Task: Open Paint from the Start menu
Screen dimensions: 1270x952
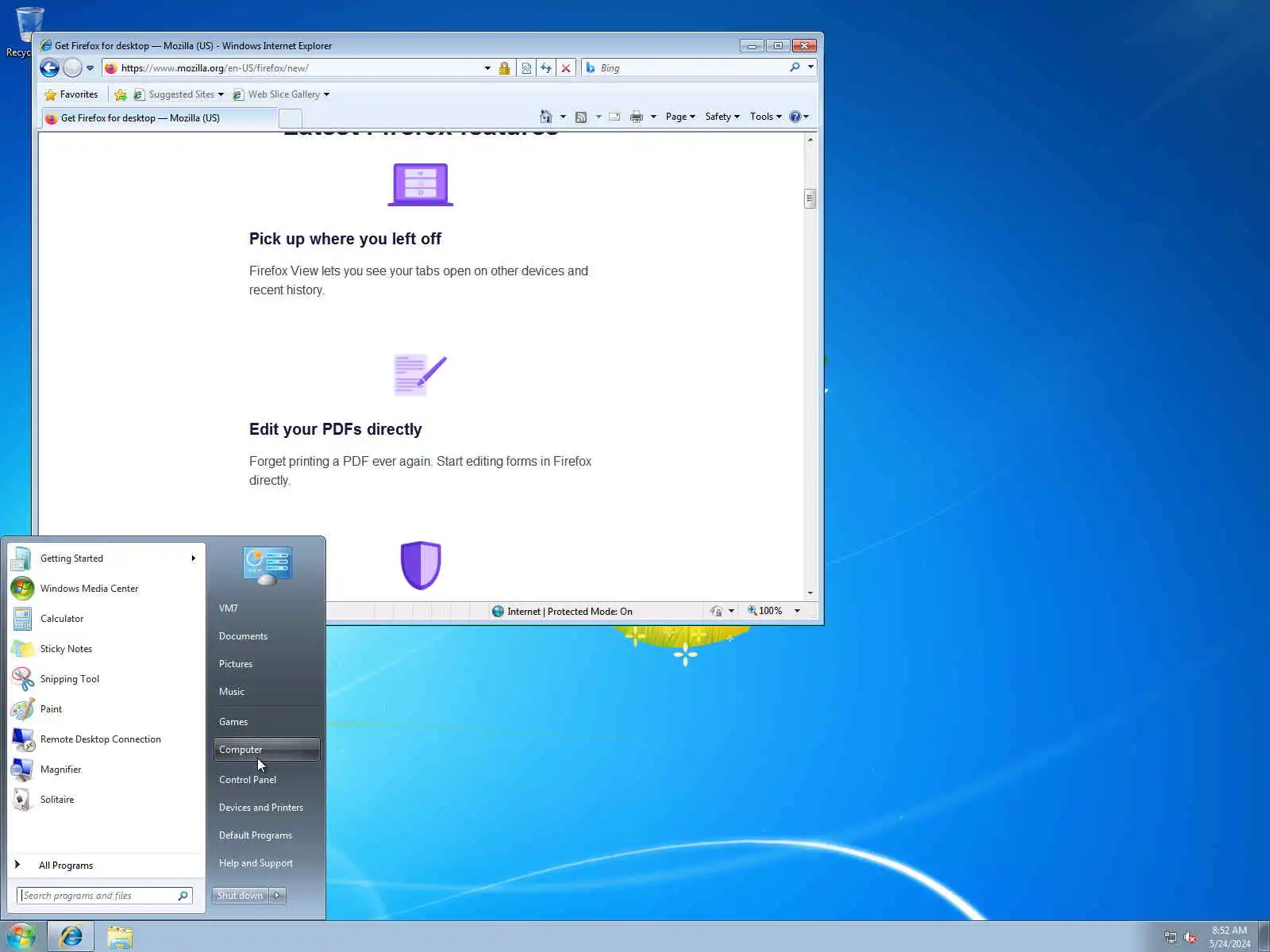Action: pyautogui.click(x=106, y=709)
